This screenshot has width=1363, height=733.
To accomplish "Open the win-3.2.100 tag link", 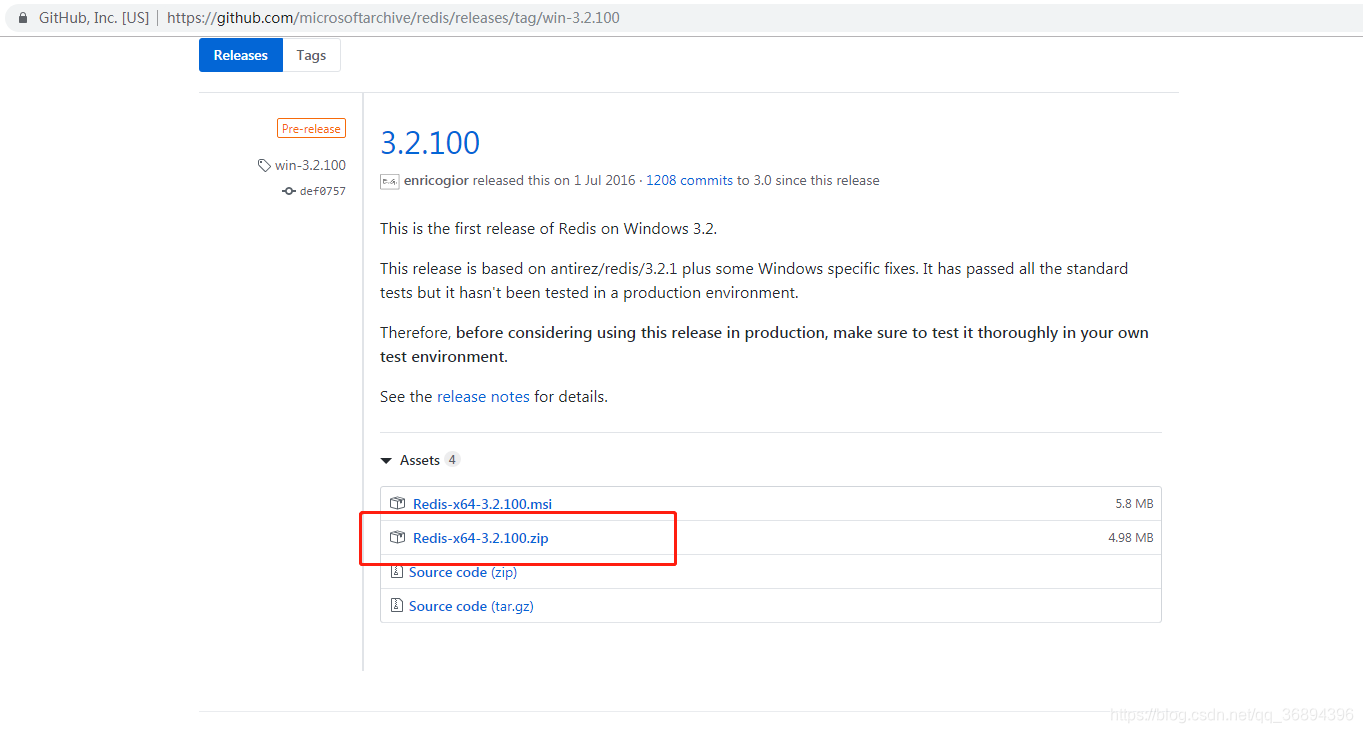I will coord(310,165).
